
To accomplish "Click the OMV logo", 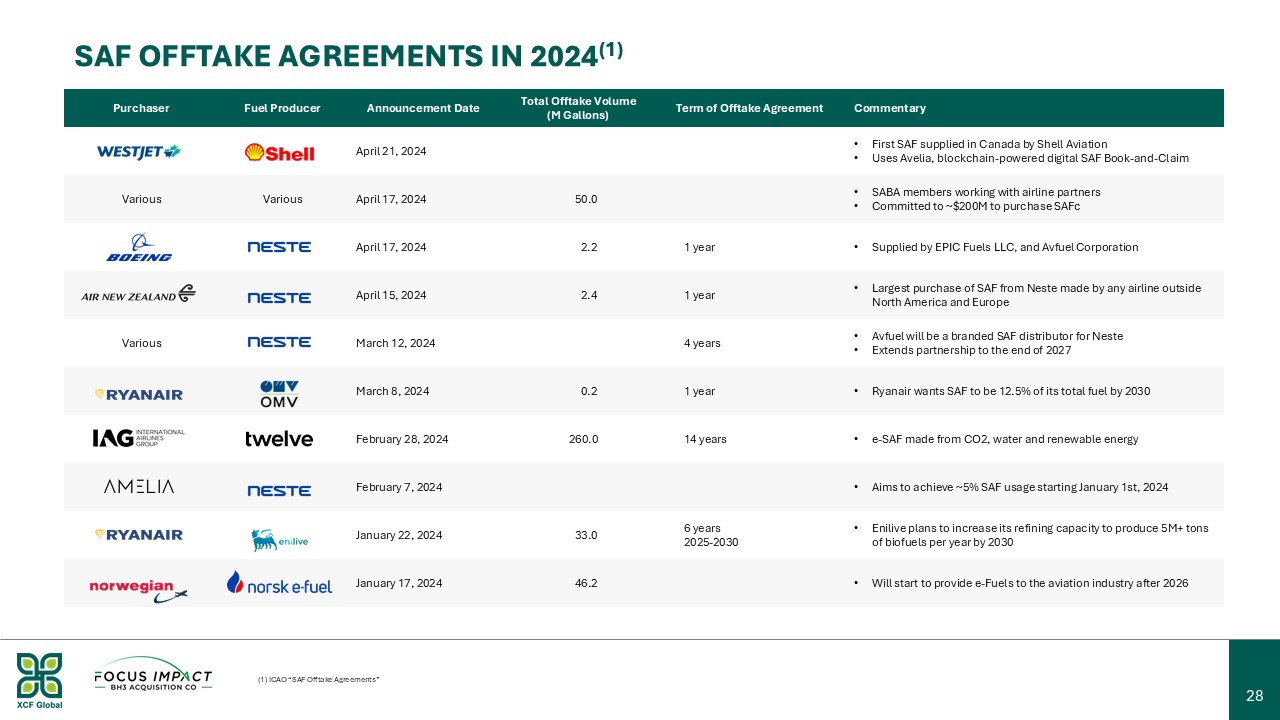I will click(279, 393).
